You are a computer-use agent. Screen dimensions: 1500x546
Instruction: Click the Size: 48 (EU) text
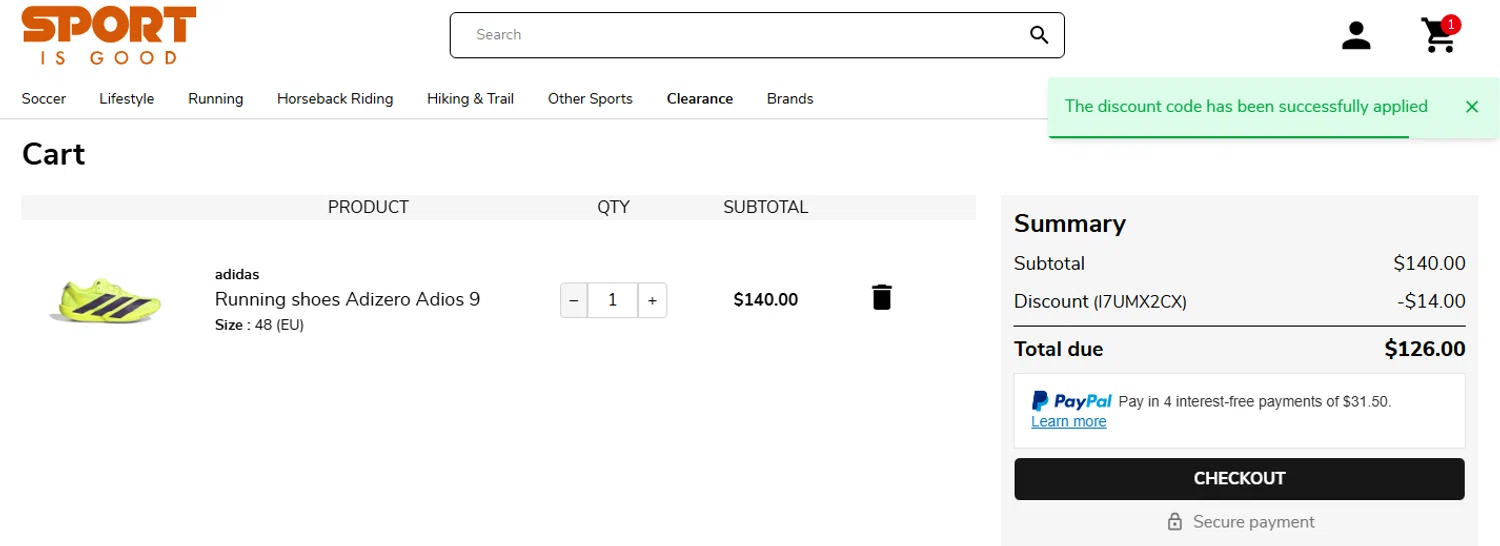(x=259, y=325)
